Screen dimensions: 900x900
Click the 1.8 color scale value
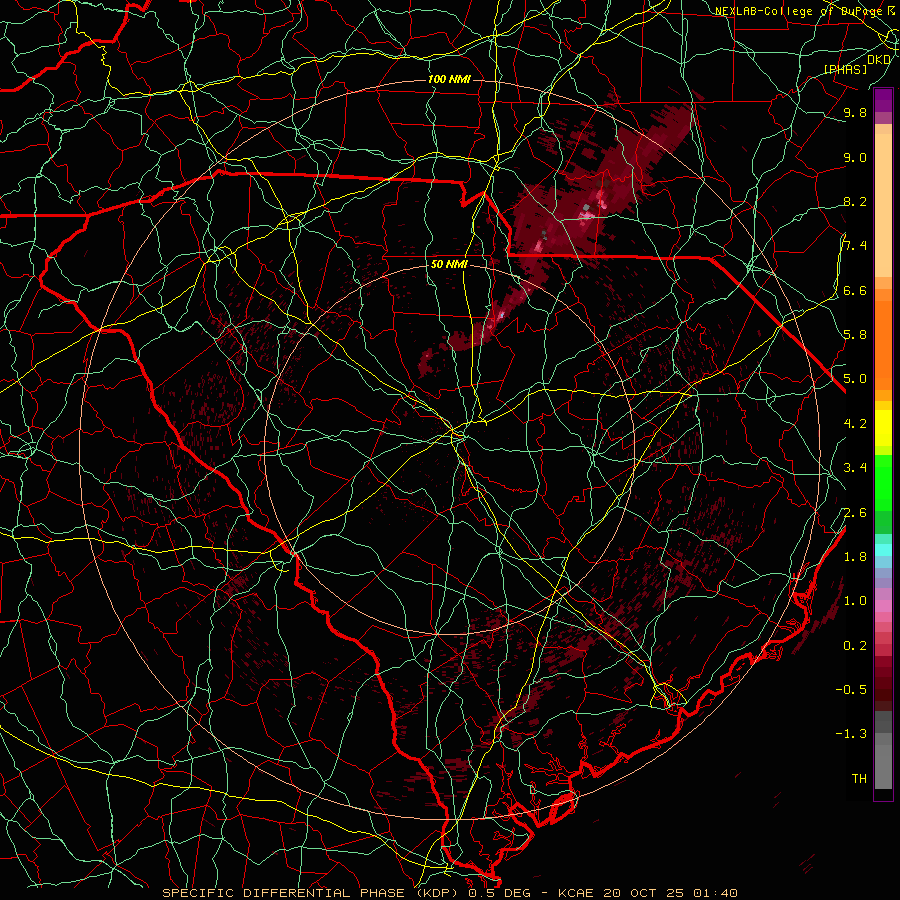click(855, 557)
